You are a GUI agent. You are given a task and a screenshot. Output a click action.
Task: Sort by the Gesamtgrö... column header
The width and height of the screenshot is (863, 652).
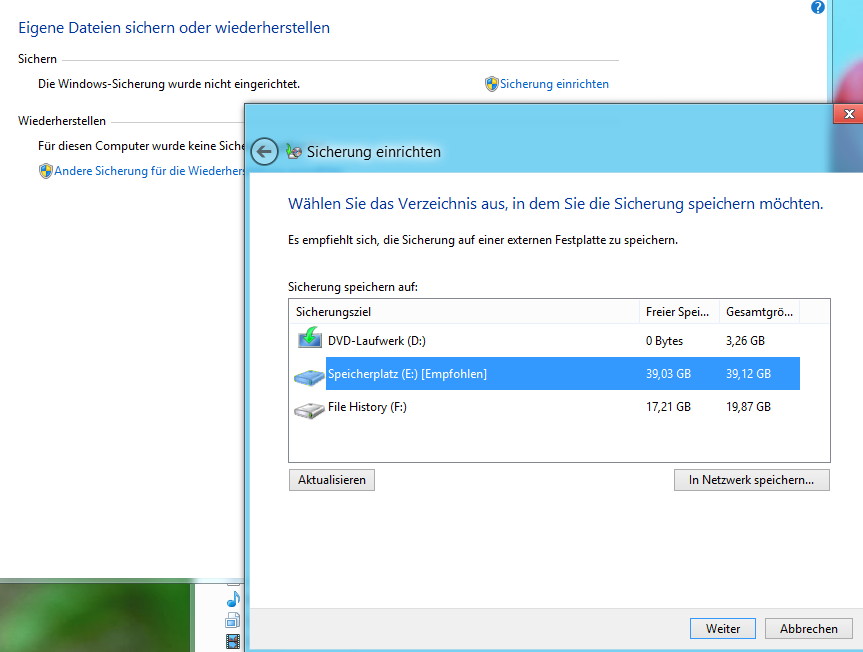(759, 312)
